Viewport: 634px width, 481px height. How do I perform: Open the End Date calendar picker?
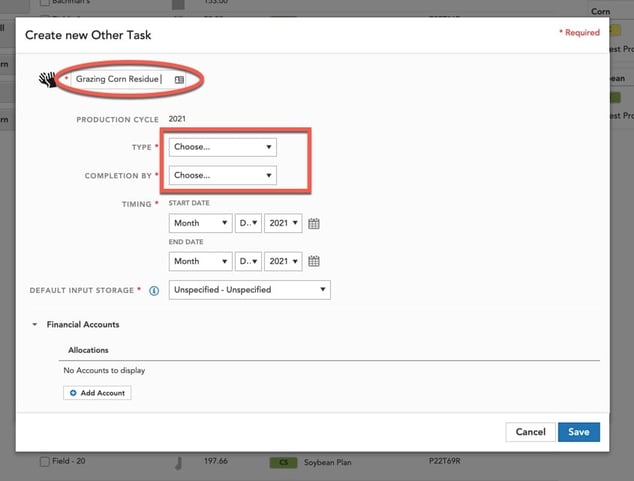click(x=314, y=261)
